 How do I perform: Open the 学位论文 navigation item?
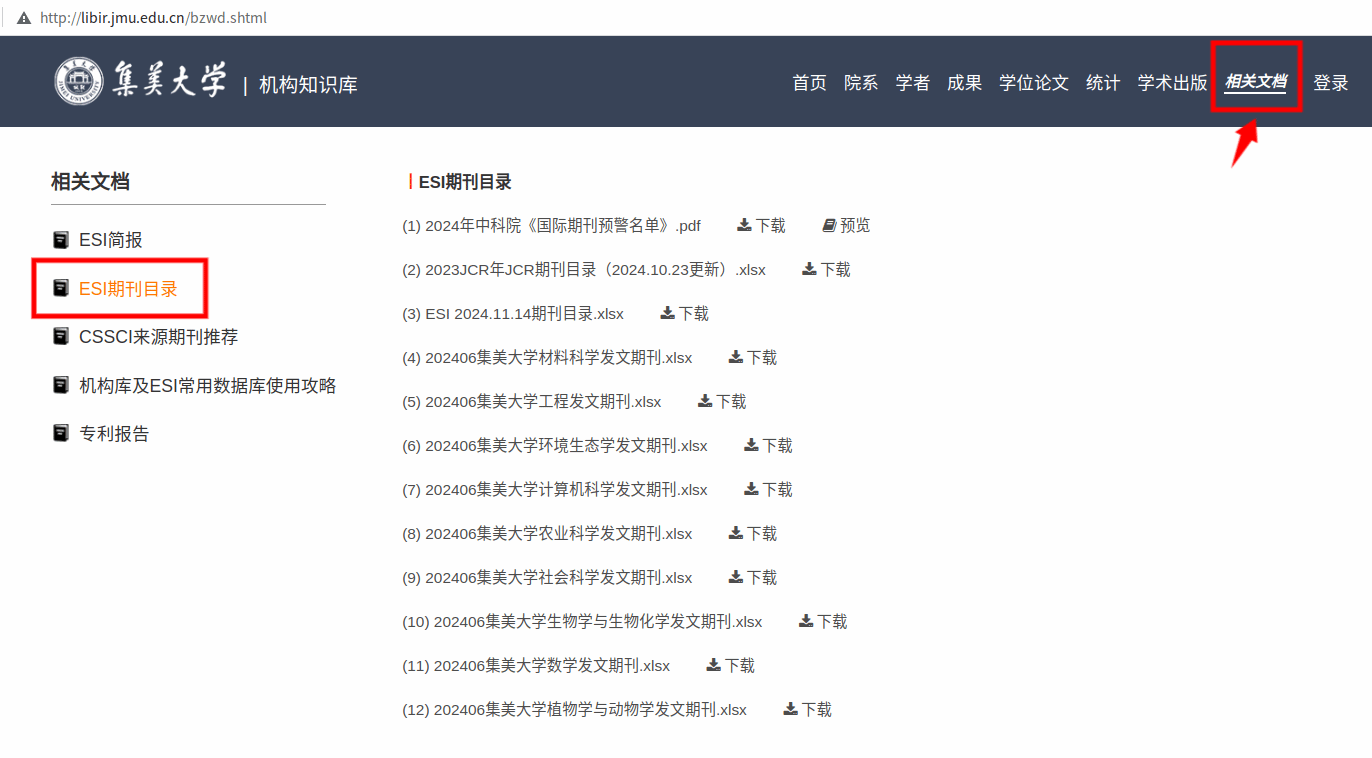(x=1034, y=83)
